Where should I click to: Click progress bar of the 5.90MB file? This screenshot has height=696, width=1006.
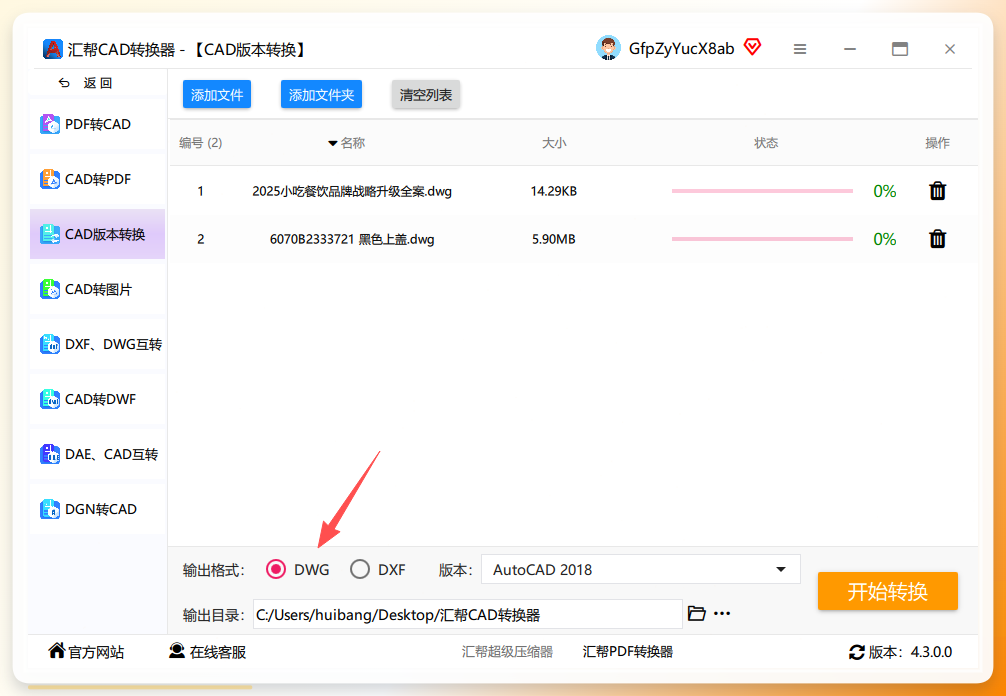762,239
